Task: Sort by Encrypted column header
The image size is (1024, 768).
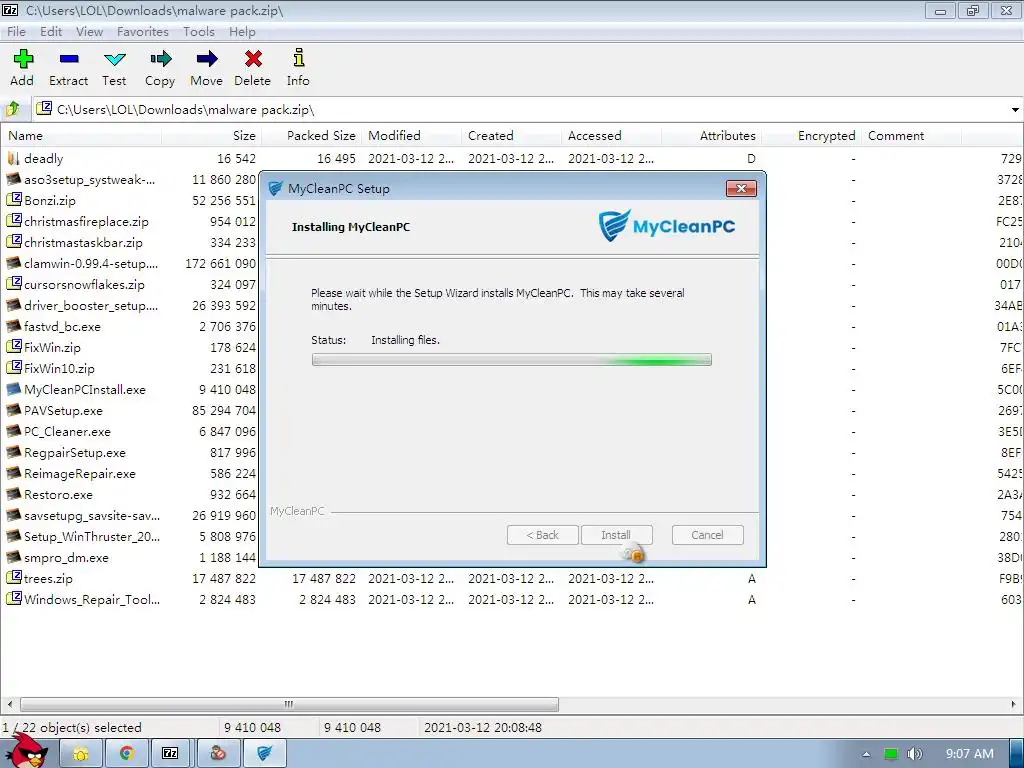Action: (x=811, y=135)
